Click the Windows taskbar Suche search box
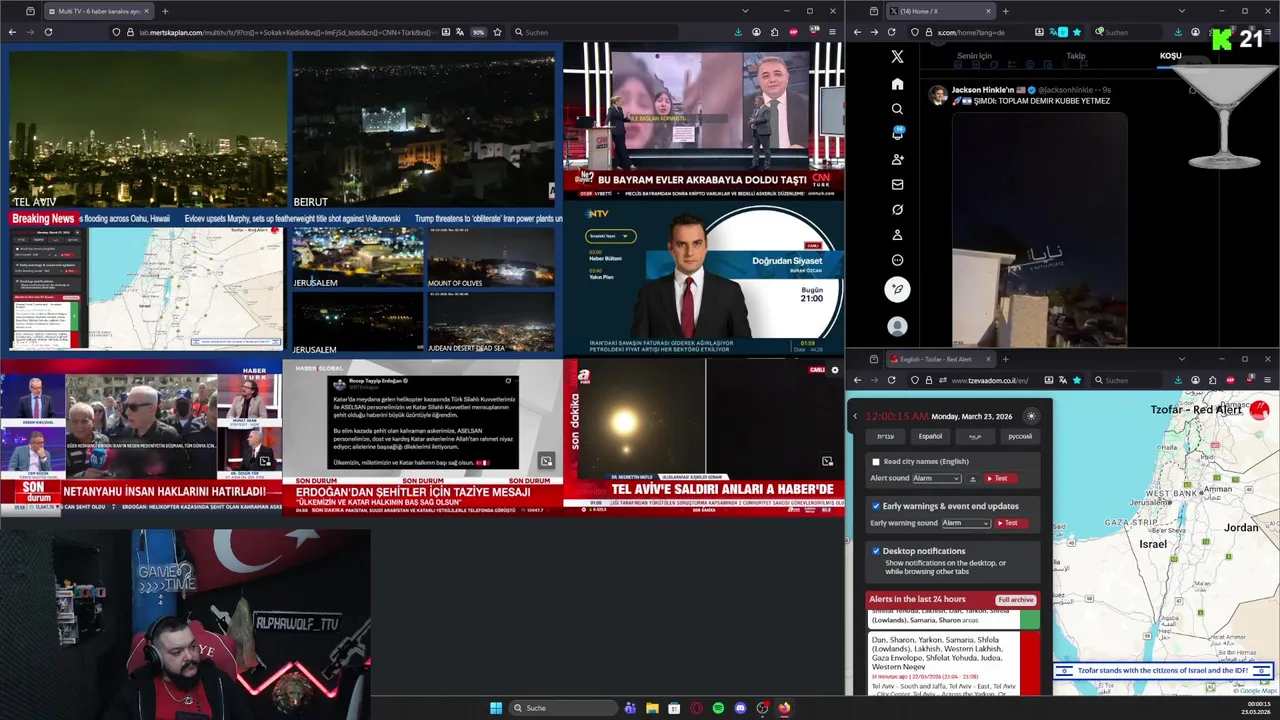 [x=563, y=708]
